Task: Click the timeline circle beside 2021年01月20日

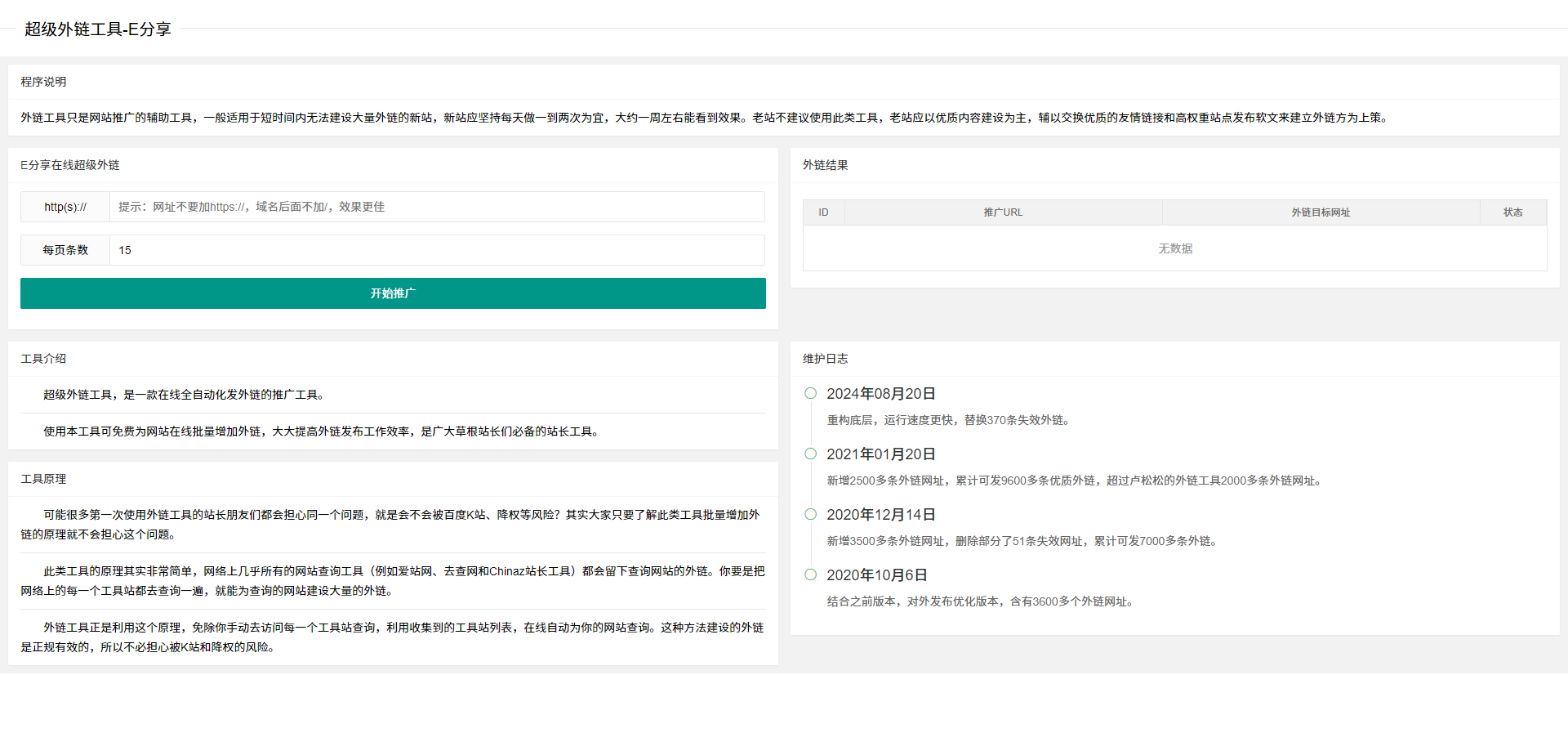Action: point(810,453)
